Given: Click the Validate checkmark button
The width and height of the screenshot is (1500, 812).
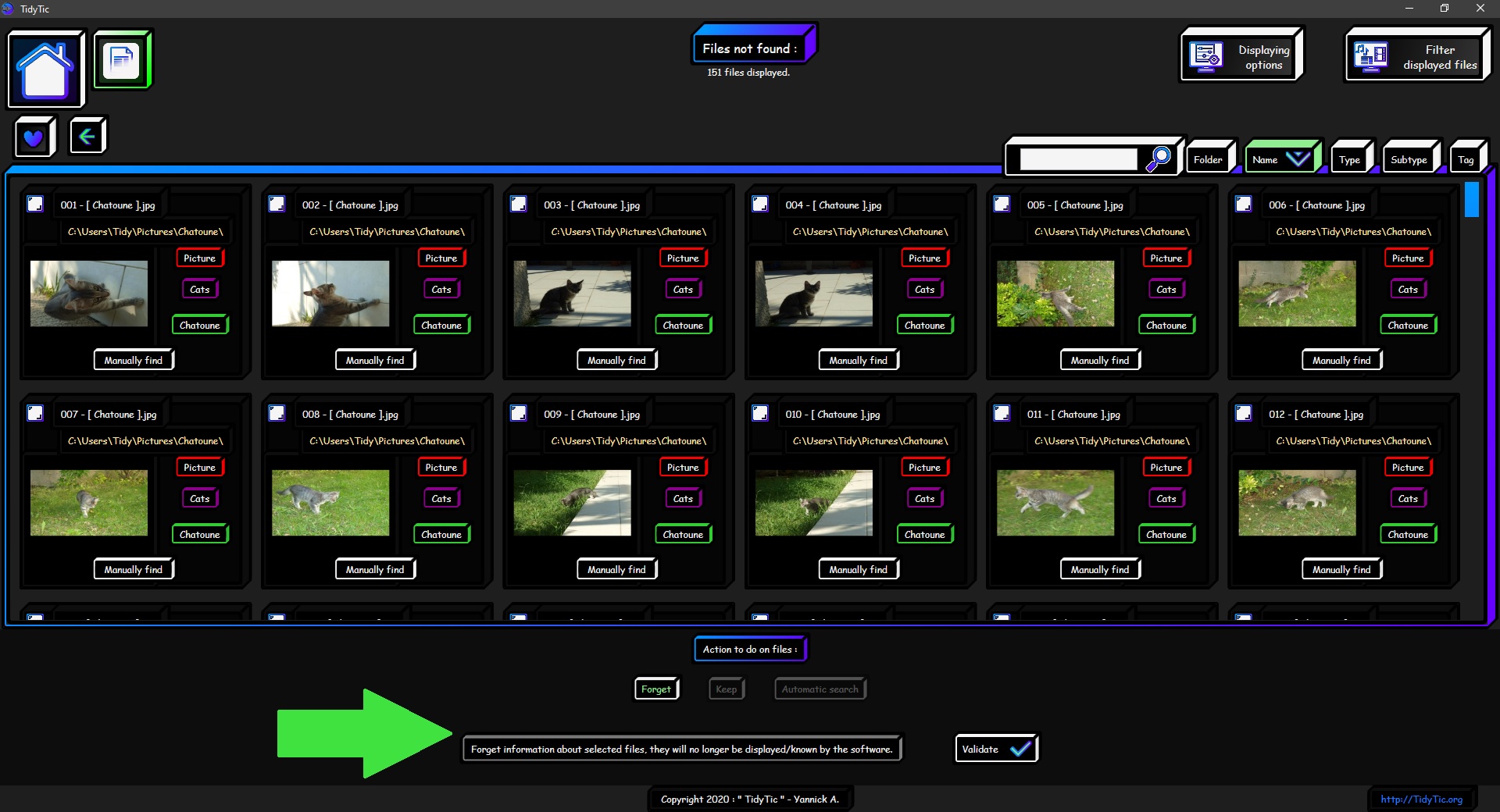Looking at the screenshot, I should point(995,749).
